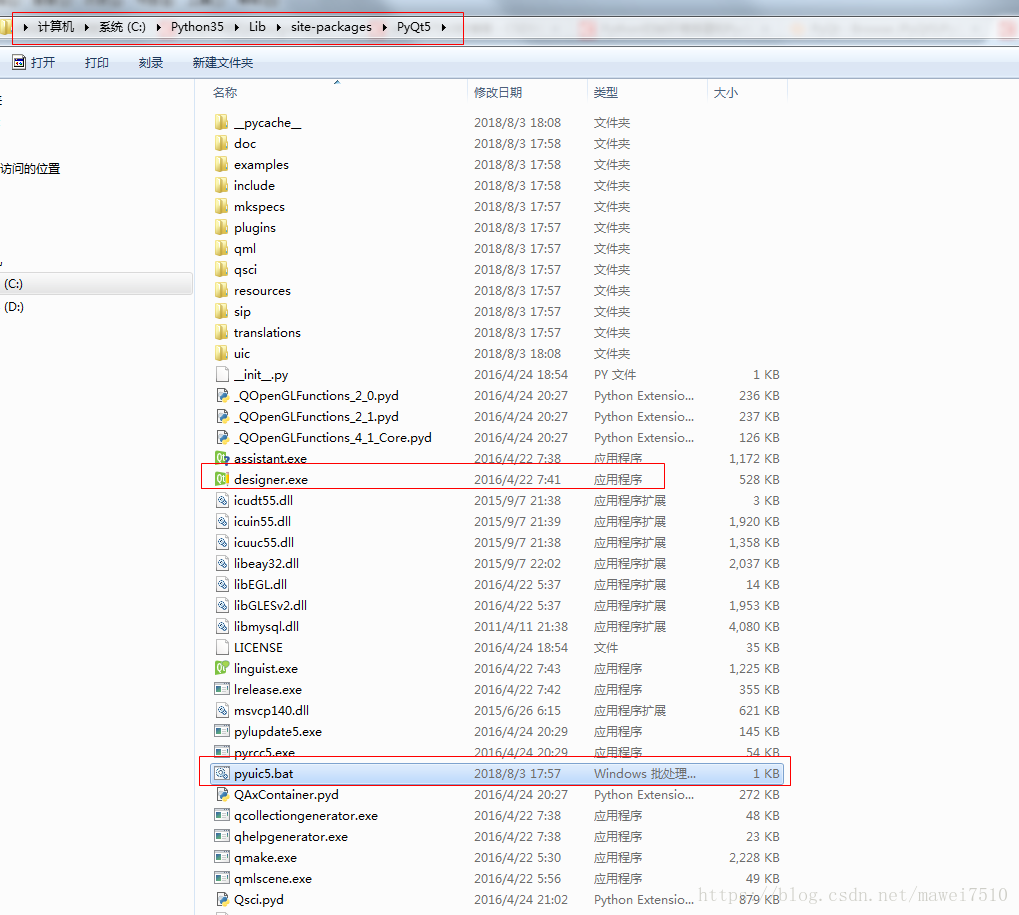
Task: Navigate to 系统 (C:) in the breadcrumb
Action: click(x=122, y=27)
